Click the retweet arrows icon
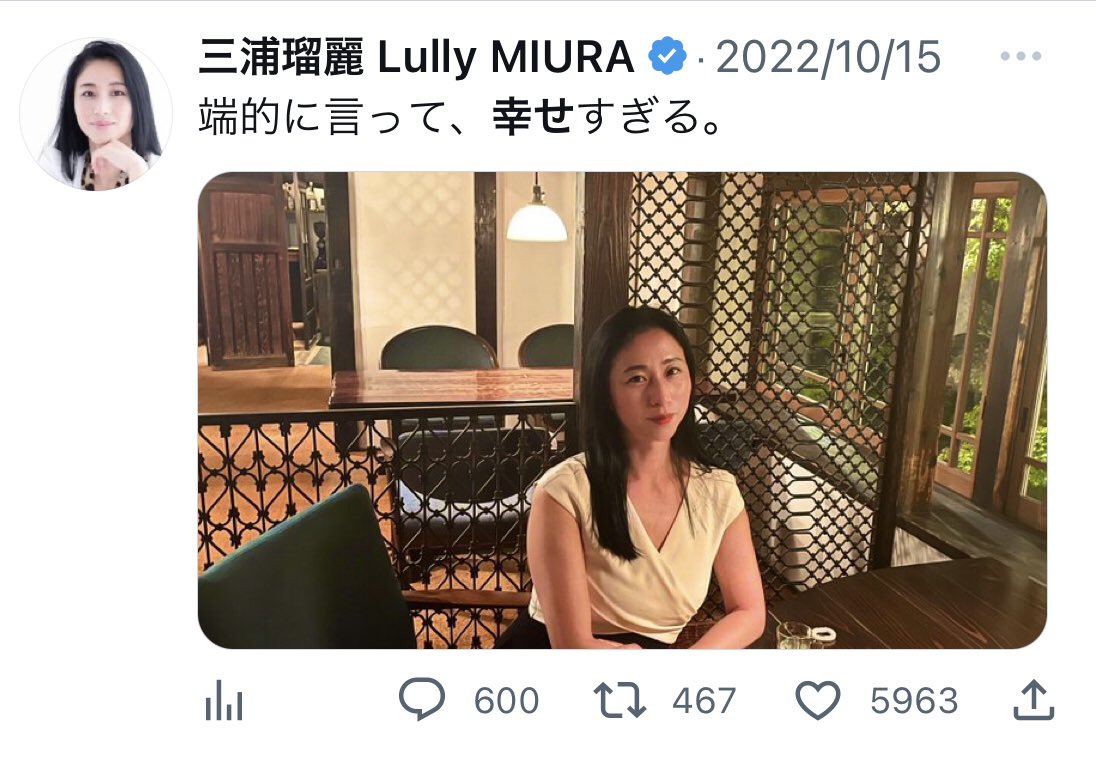1096x760 pixels. coord(619,701)
